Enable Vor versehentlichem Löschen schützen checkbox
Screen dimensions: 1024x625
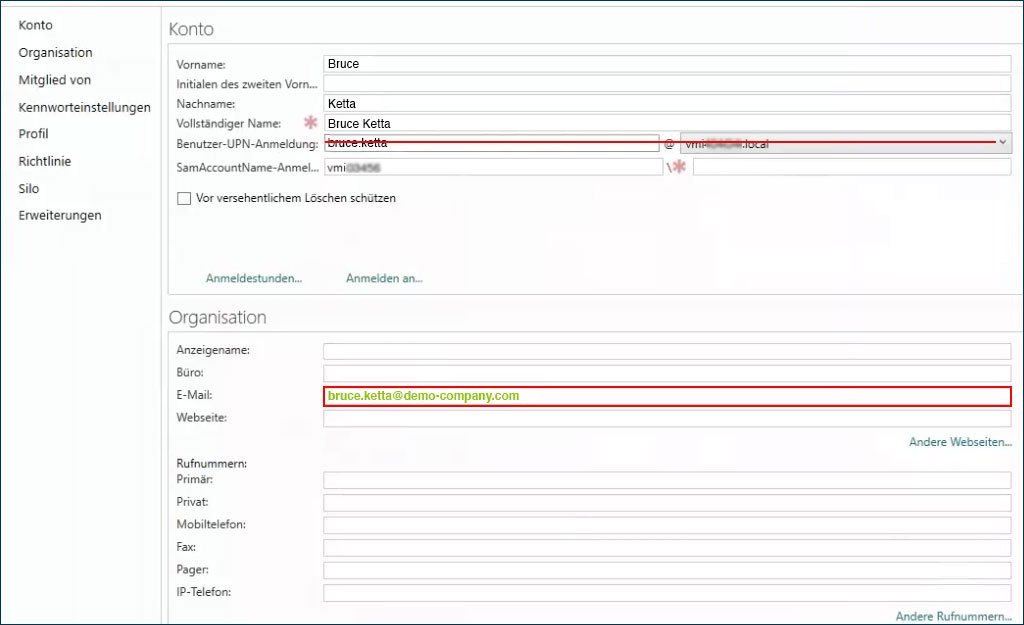tap(184, 199)
